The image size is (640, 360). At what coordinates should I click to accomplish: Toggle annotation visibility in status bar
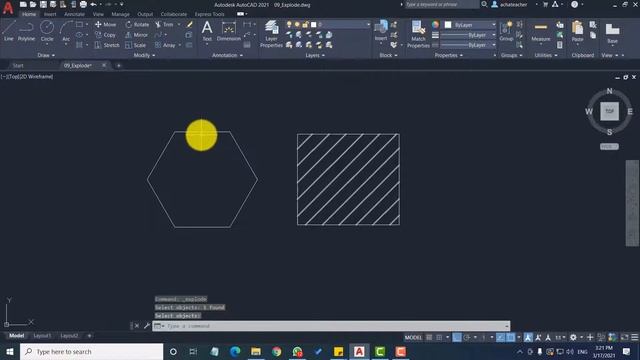click(528, 338)
